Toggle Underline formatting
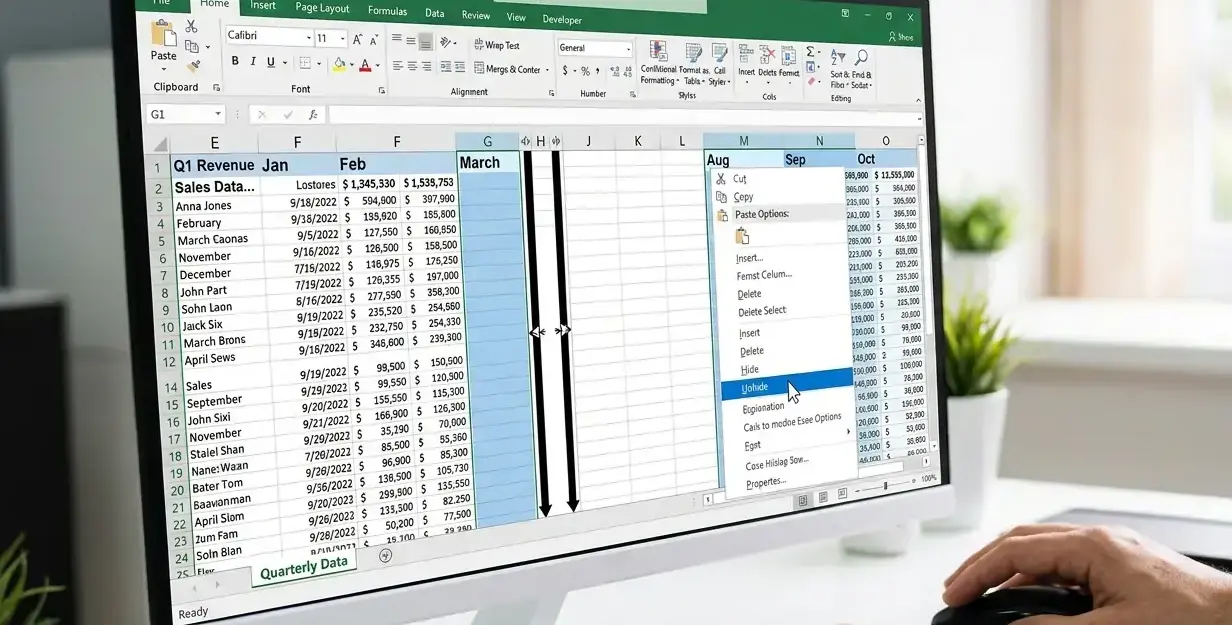Image resolution: width=1232 pixels, height=625 pixels. [x=270, y=62]
